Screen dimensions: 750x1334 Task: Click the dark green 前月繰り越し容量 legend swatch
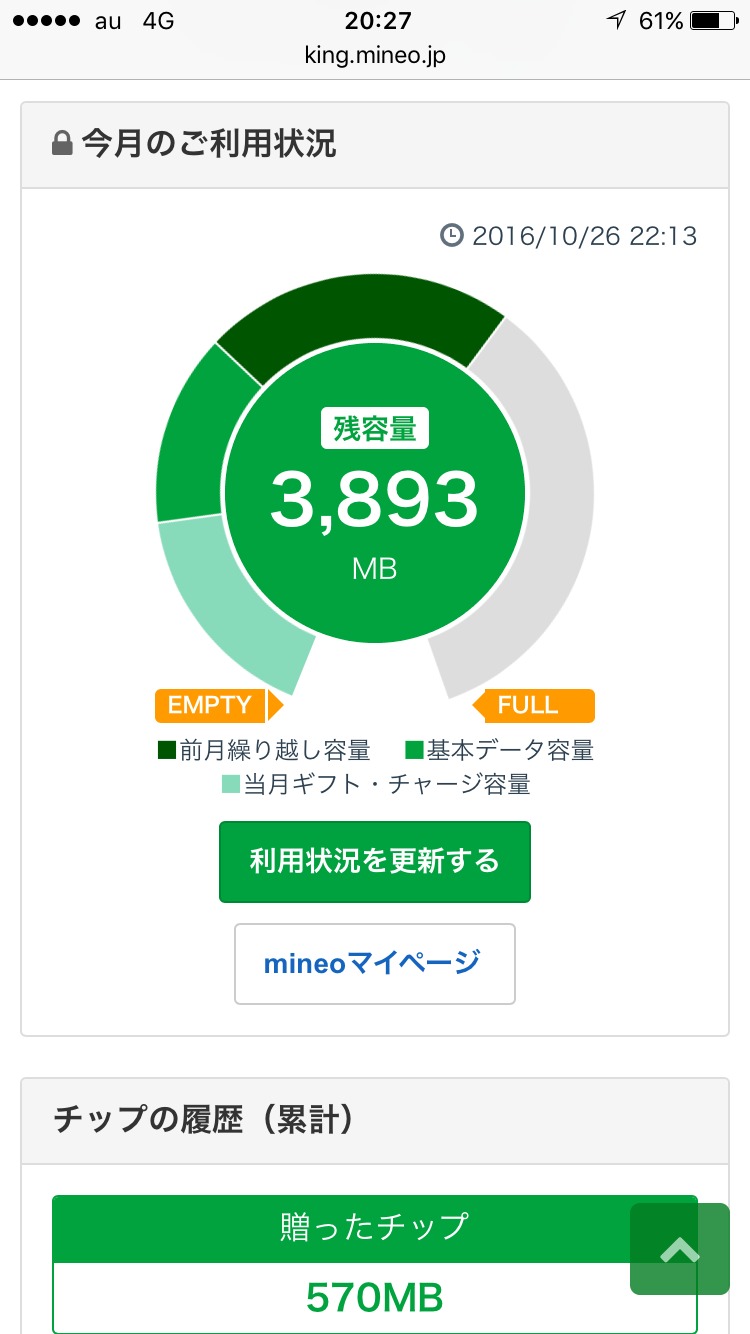(x=167, y=750)
